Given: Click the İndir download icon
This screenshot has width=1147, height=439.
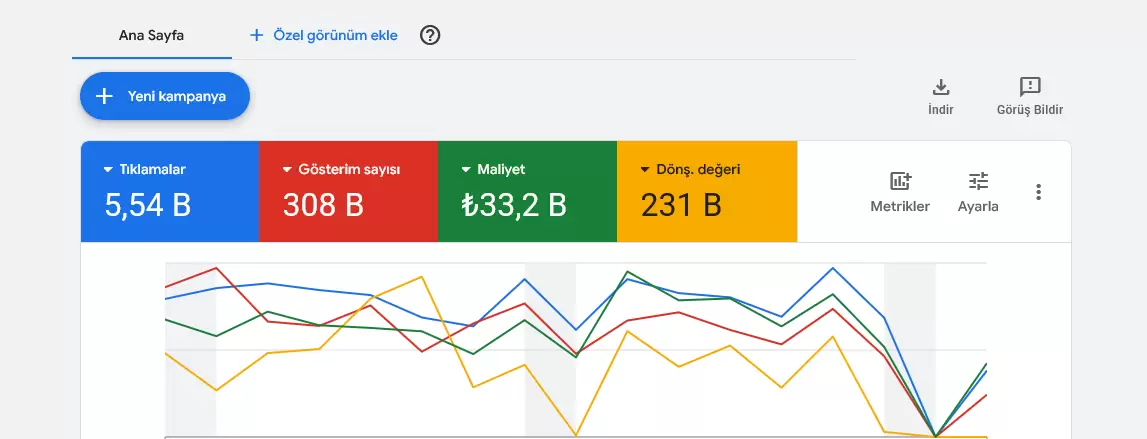Looking at the screenshot, I should [x=941, y=87].
